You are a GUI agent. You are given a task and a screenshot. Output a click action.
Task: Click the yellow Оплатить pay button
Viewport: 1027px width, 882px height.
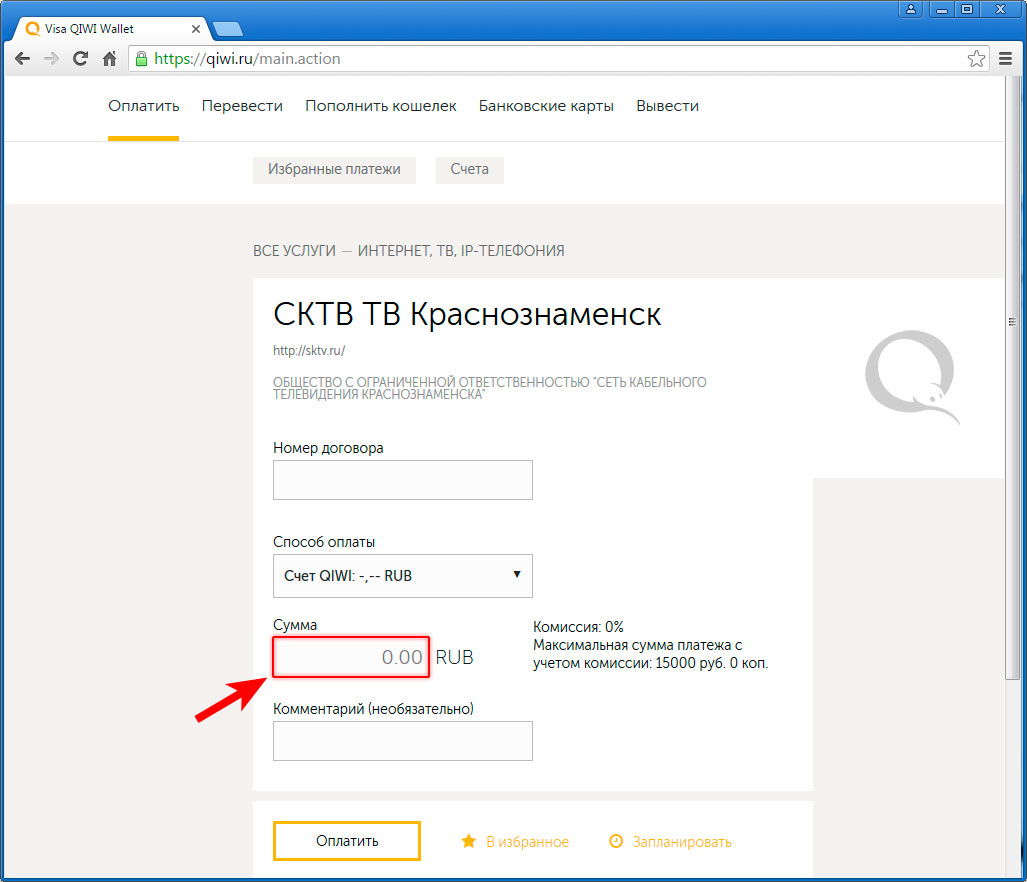(346, 841)
